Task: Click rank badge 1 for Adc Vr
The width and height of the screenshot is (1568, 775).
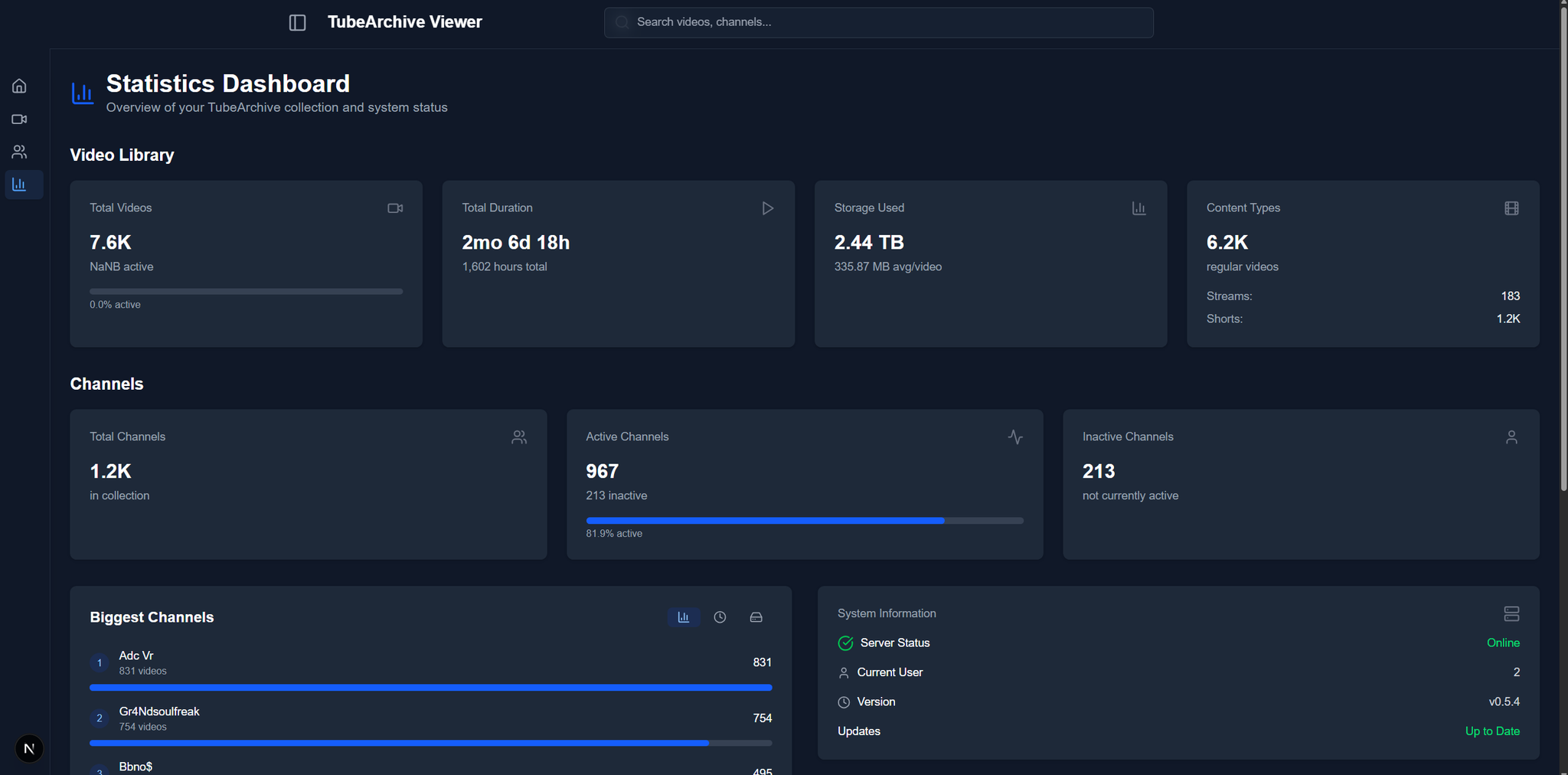Action: pos(100,663)
